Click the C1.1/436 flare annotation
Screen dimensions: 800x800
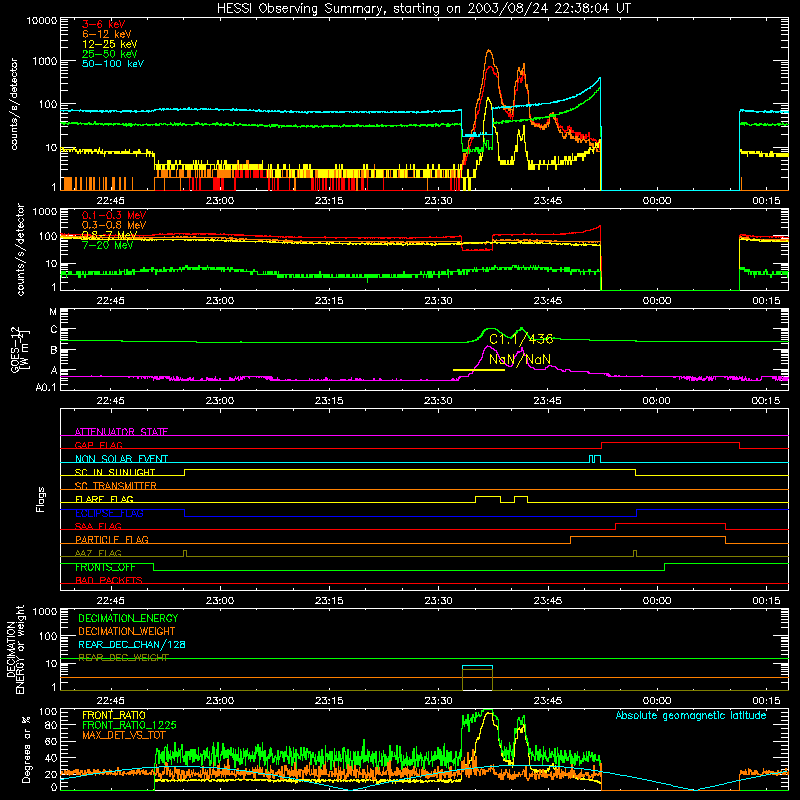click(521, 339)
